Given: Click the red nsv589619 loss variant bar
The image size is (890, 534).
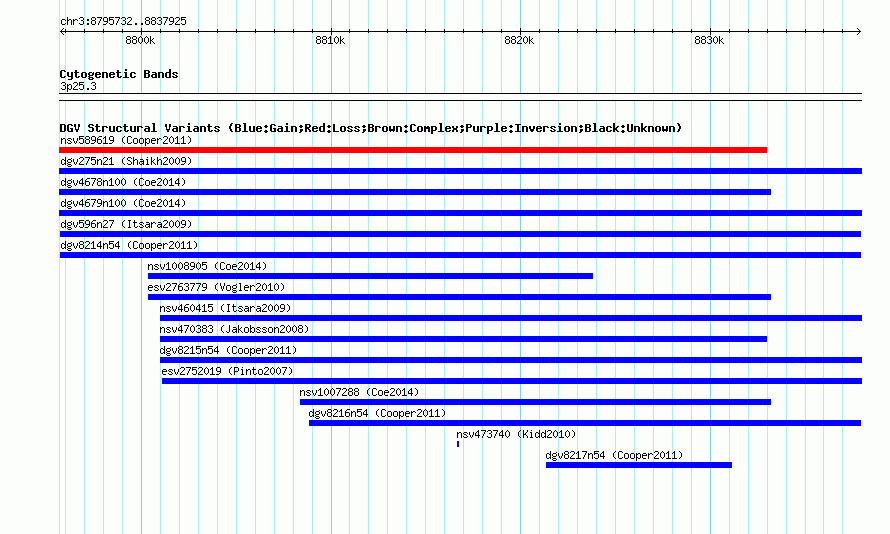Looking at the screenshot, I should 413,150.
